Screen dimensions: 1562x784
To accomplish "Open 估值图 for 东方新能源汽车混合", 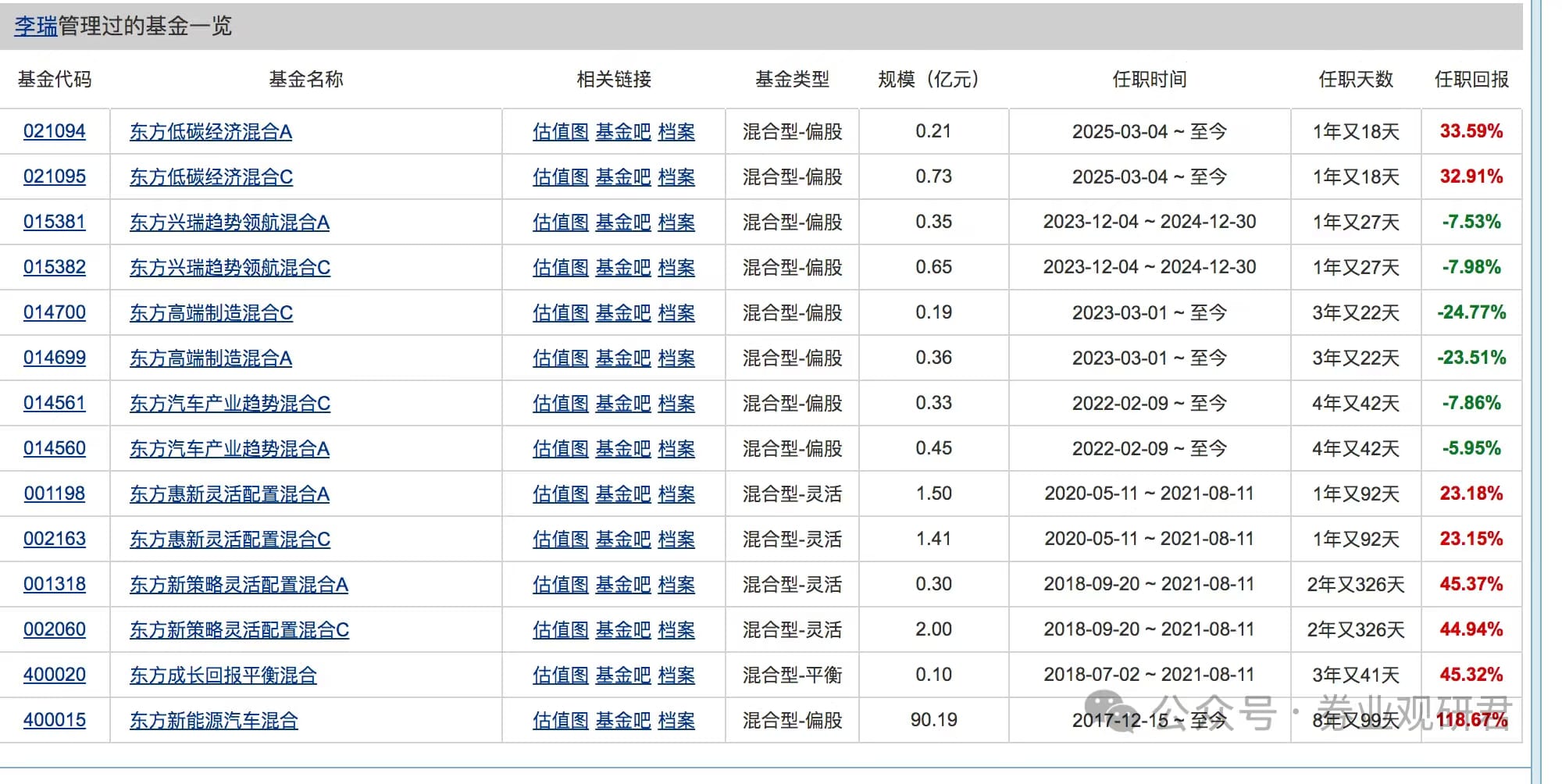I will 560,721.
